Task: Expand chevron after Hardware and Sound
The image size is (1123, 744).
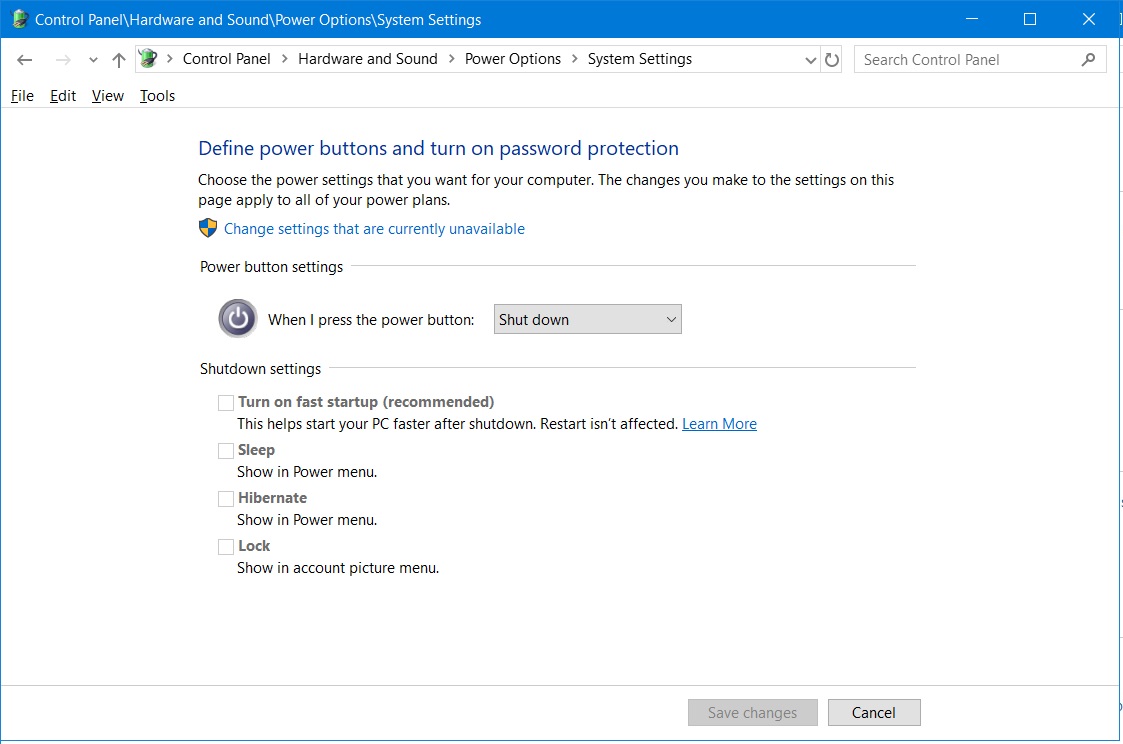Action: point(451,59)
